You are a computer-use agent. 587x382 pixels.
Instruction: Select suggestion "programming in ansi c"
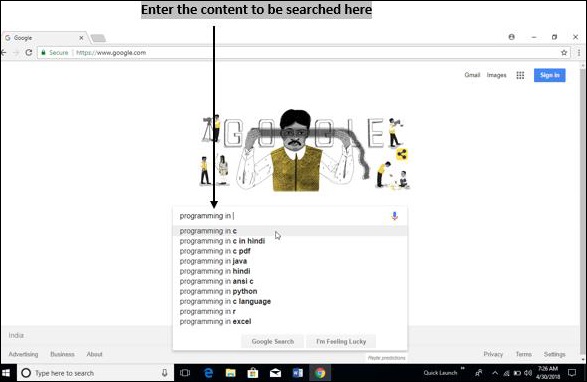pos(290,281)
